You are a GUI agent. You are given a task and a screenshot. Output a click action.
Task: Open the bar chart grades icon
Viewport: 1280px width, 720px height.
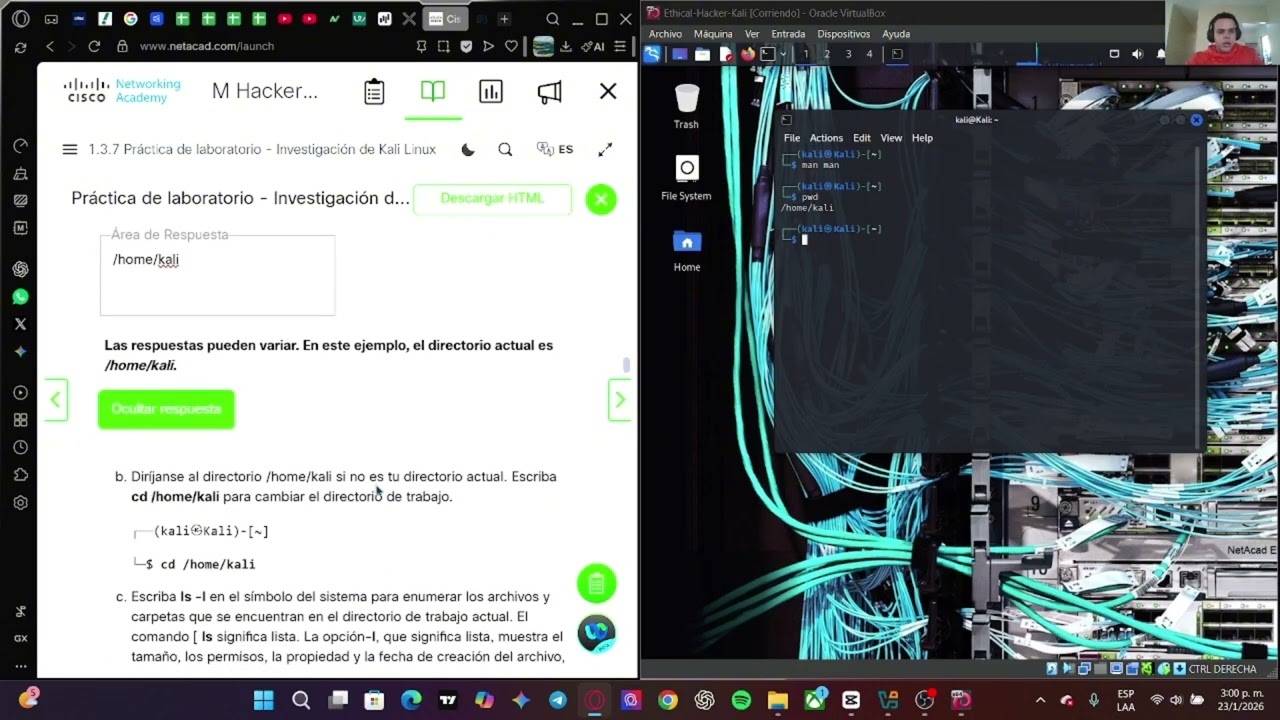tap(491, 92)
